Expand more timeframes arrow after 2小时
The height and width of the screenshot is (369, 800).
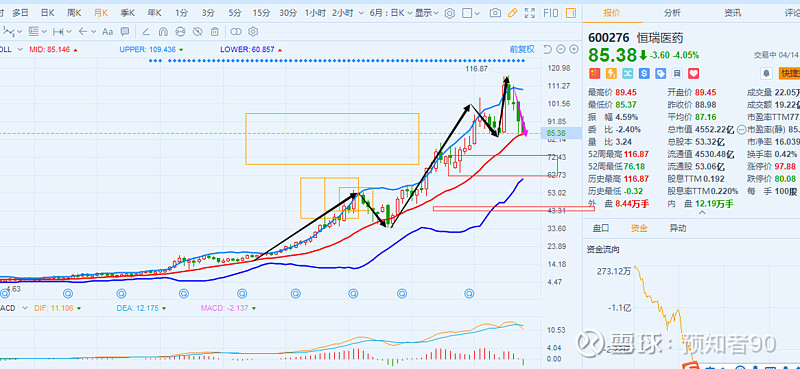point(361,13)
